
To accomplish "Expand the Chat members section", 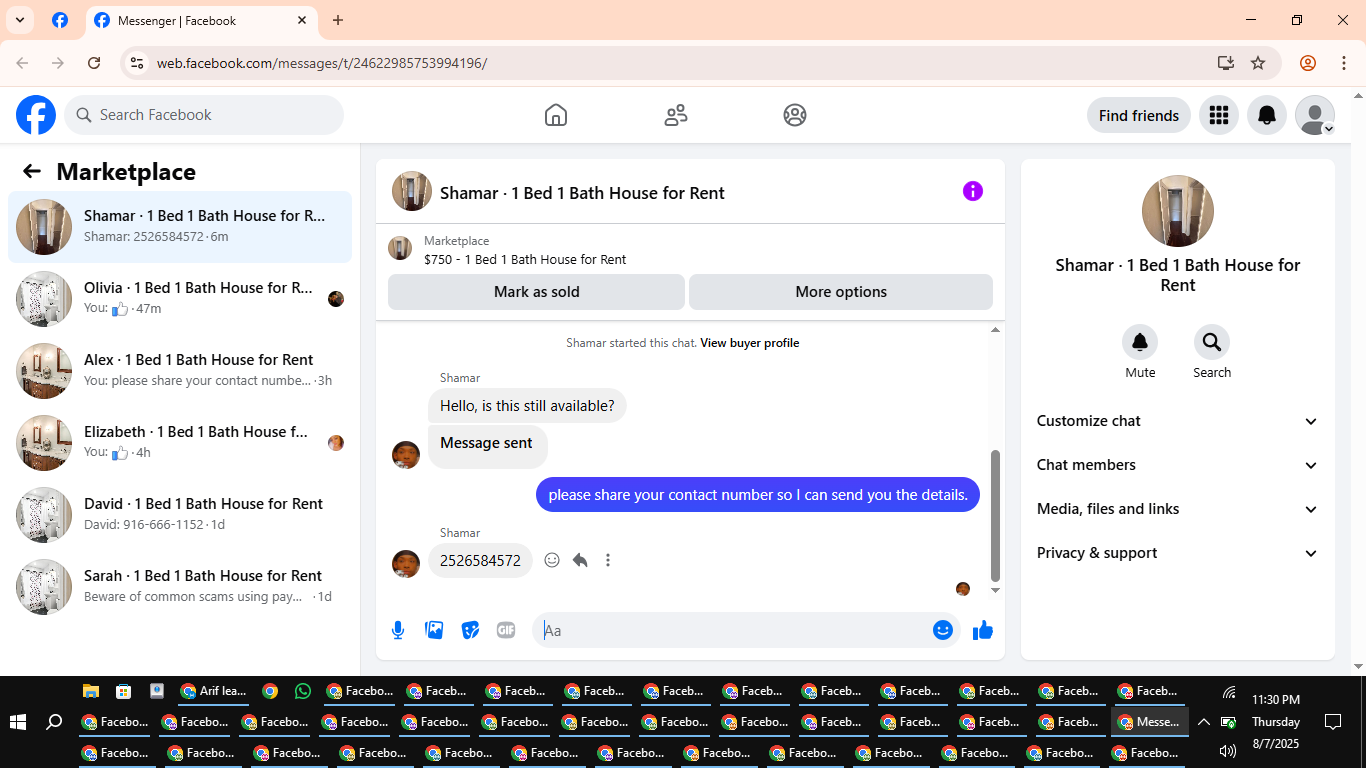I will click(1178, 465).
